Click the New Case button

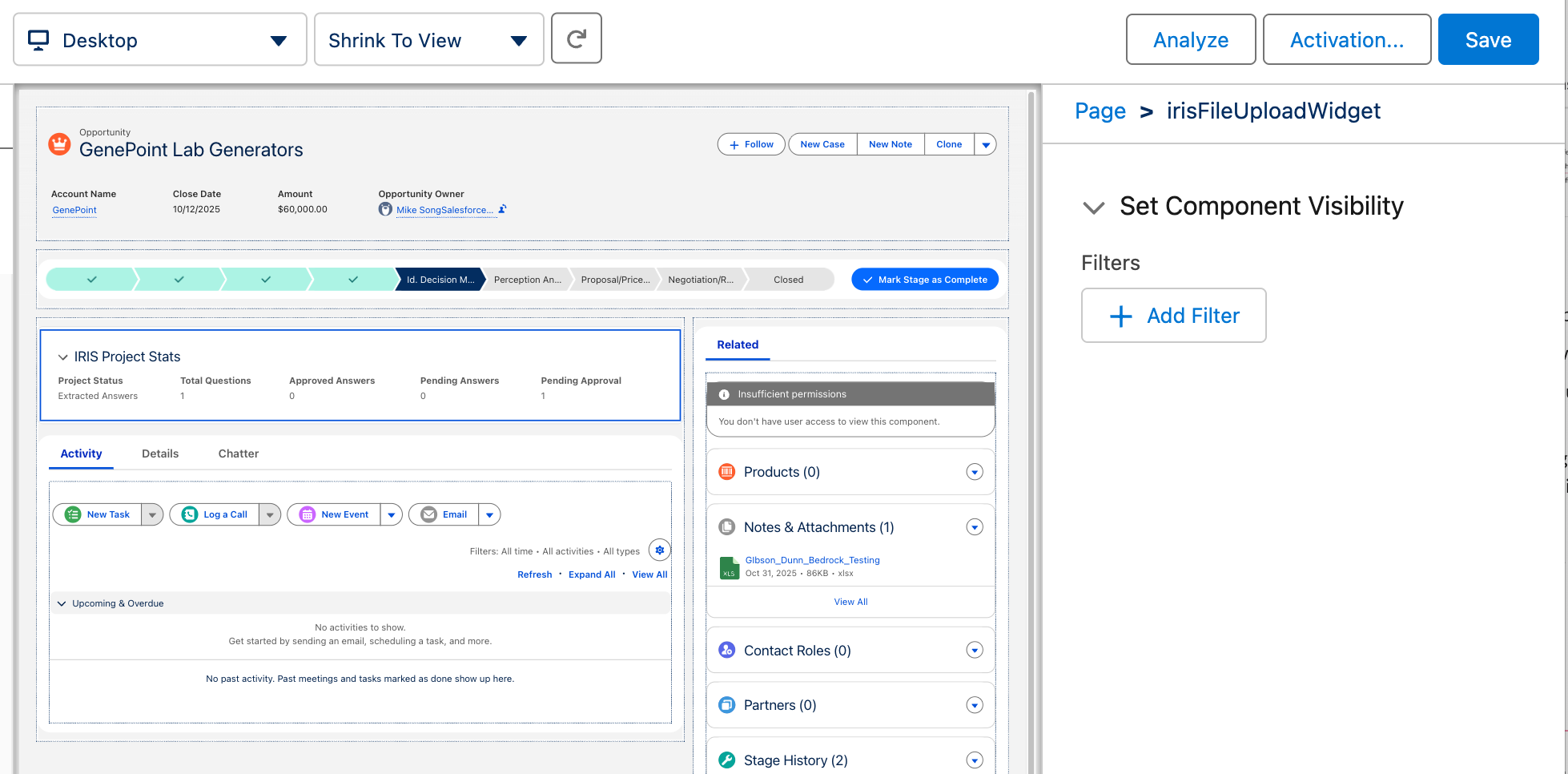pos(822,145)
